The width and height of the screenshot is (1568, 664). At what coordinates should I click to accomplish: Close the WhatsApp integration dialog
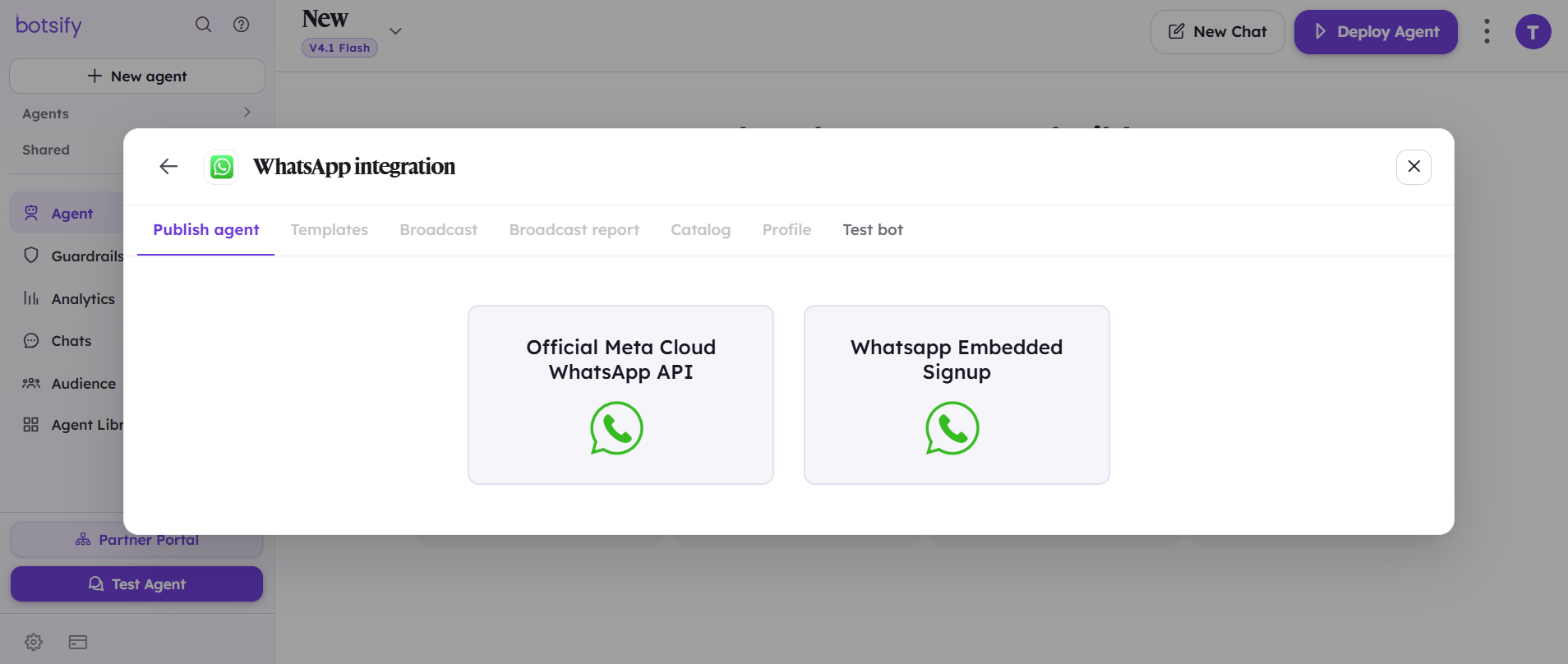1414,167
